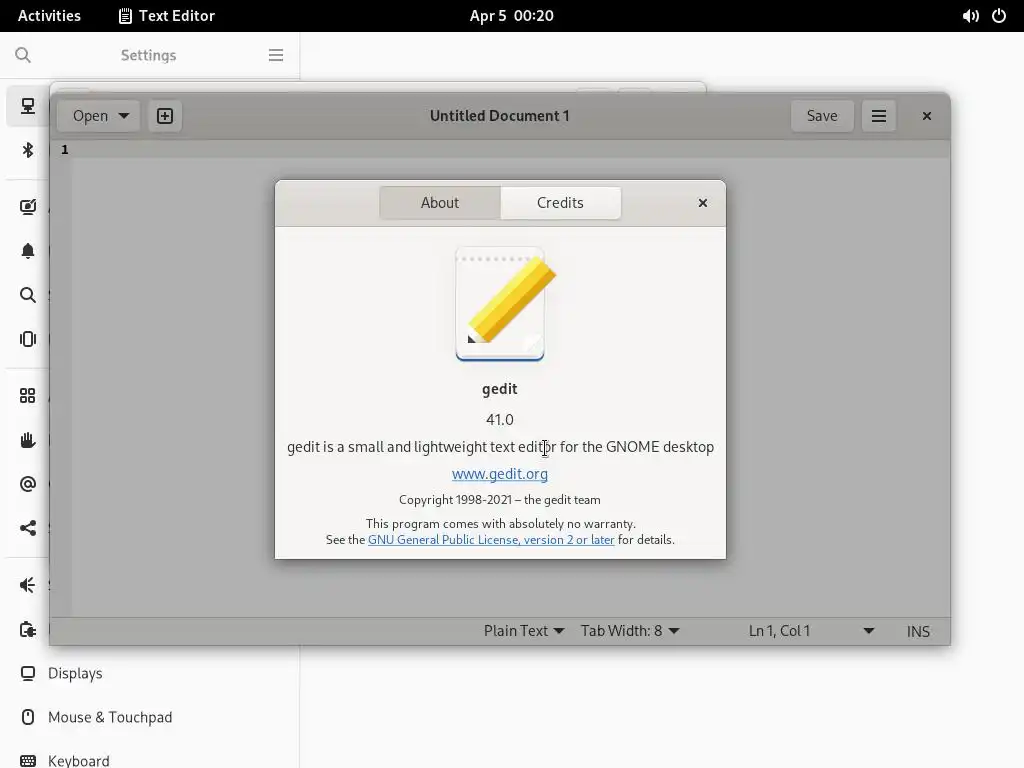
Task: Click the Copyright 1998-2021 text
Action: coord(500,500)
